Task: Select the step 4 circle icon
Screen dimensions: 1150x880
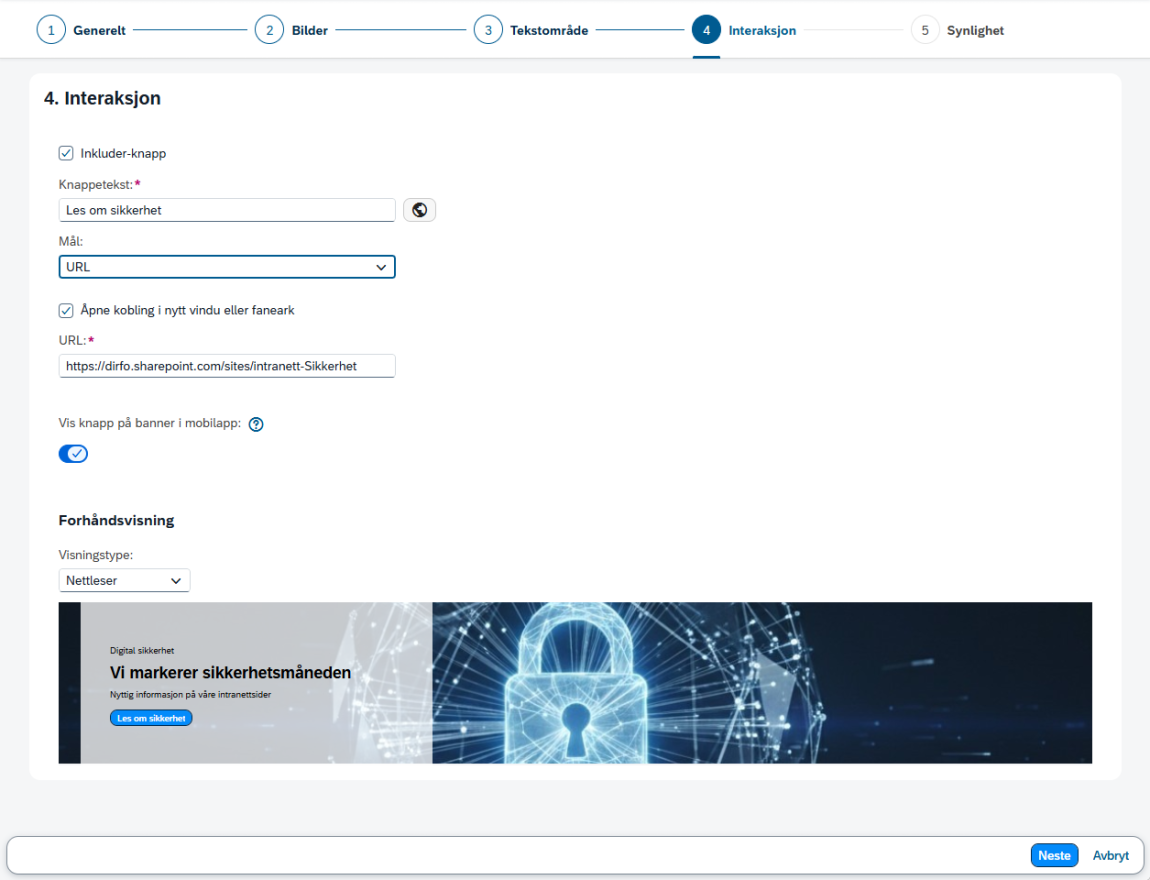Action: pyautogui.click(x=706, y=30)
